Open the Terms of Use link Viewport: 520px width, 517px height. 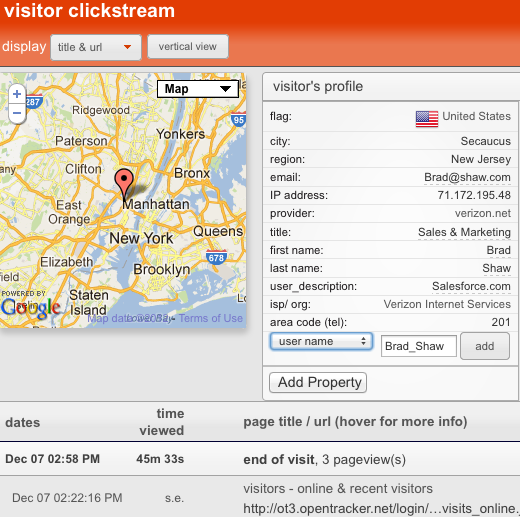pos(211,318)
